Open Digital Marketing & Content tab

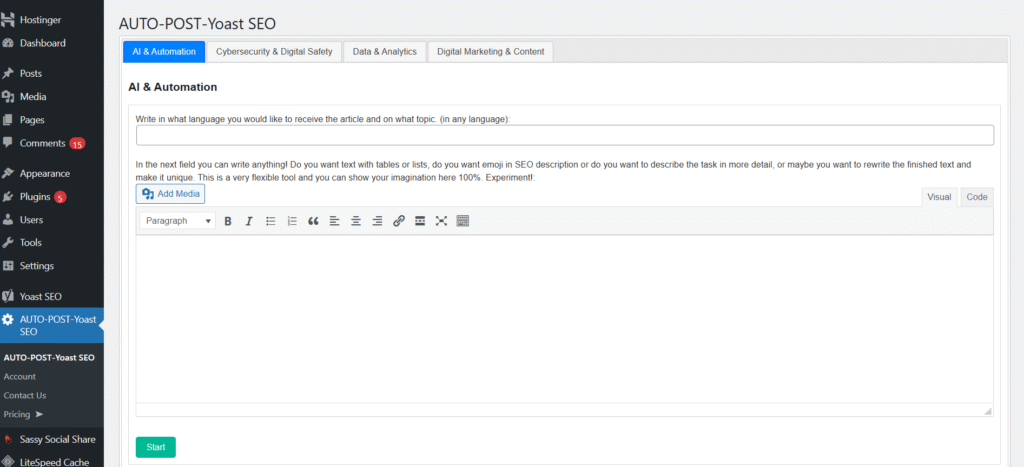(490, 52)
